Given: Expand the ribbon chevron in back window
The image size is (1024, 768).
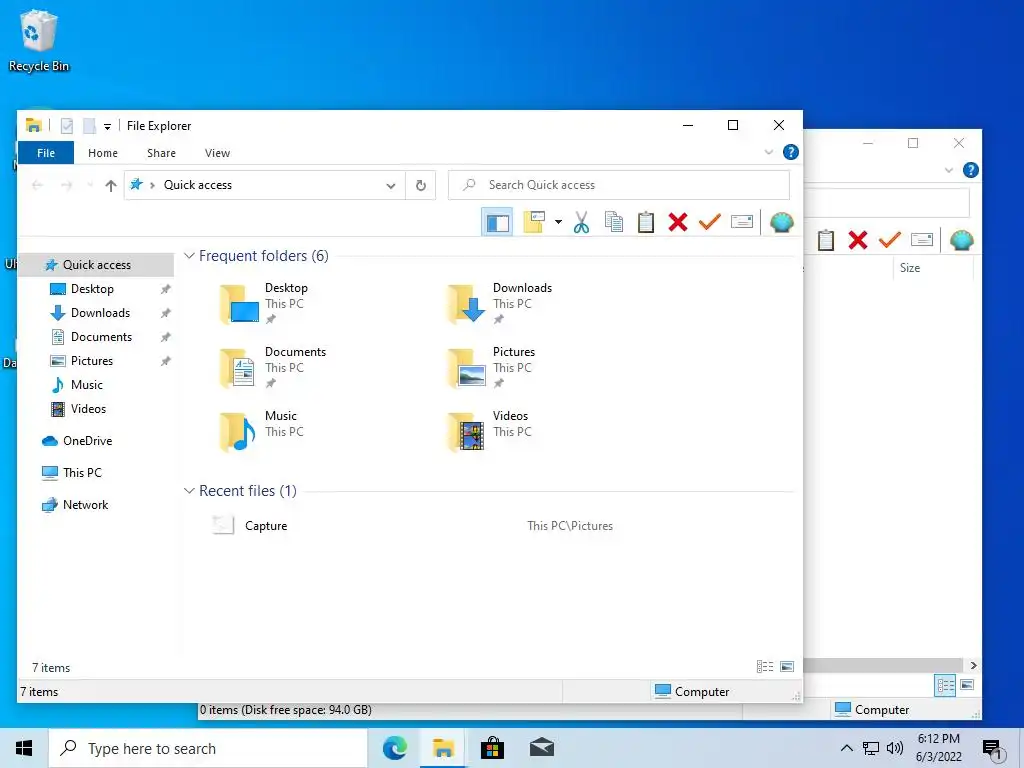Looking at the screenshot, I should (x=949, y=170).
